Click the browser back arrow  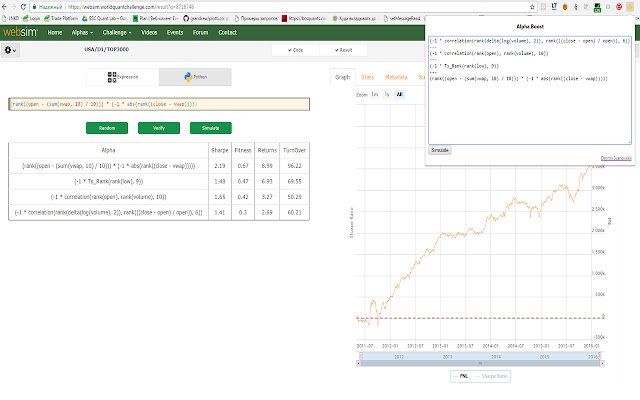[4, 7]
